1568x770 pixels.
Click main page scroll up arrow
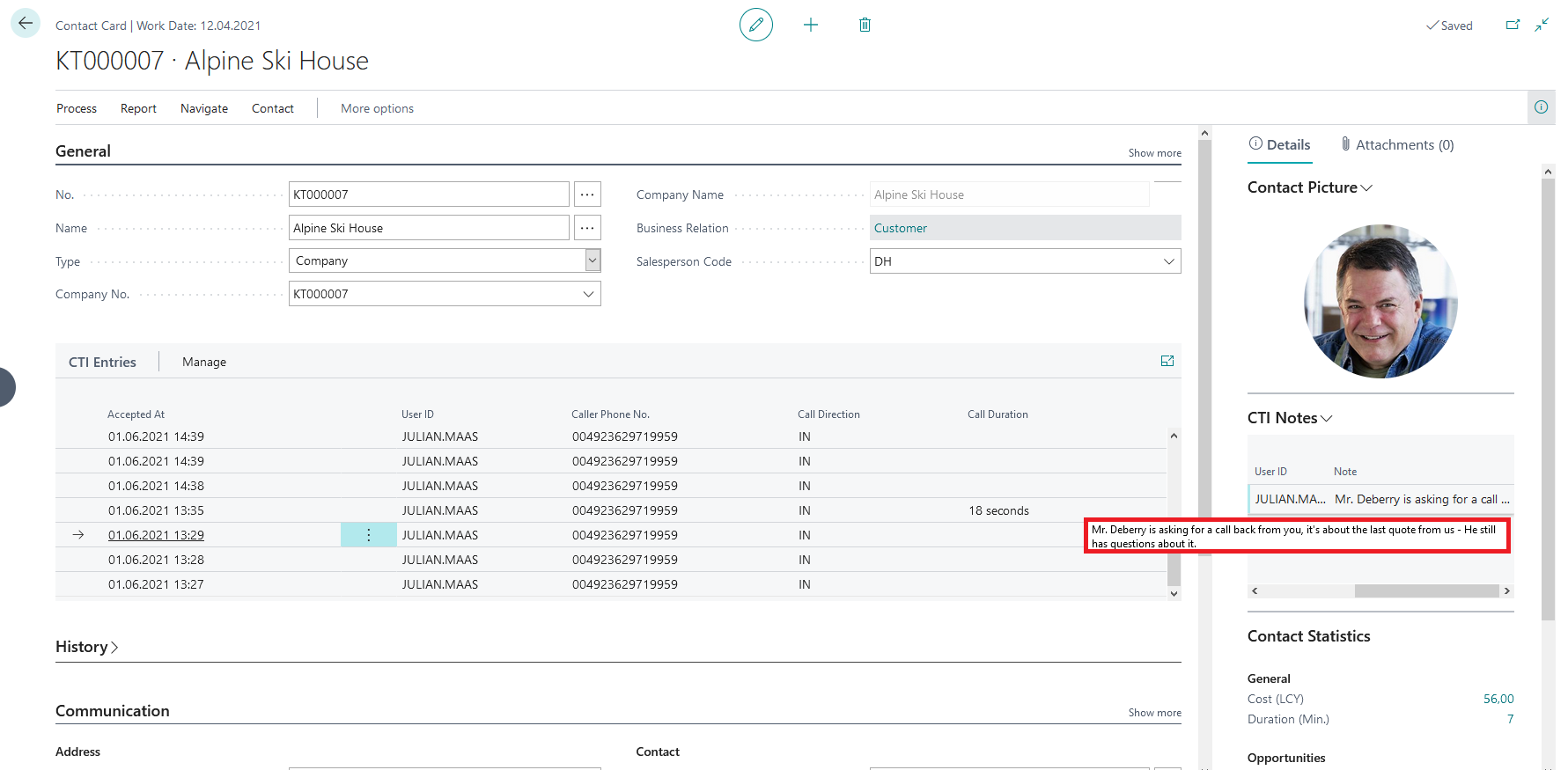click(1204, 133)
